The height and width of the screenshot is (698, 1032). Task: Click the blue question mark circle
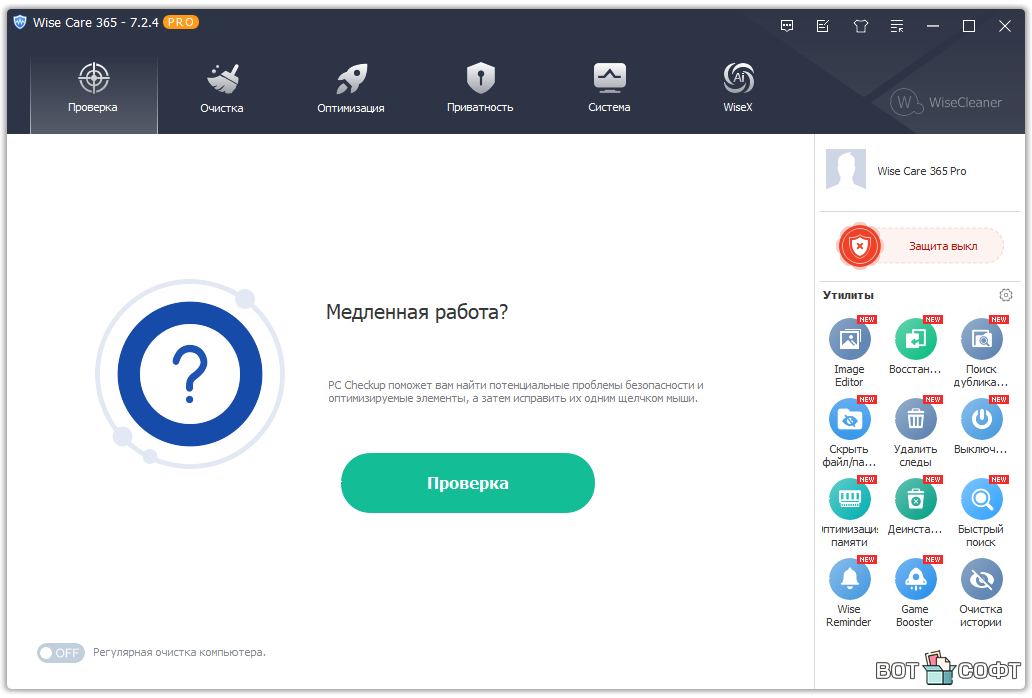[190, 374]
